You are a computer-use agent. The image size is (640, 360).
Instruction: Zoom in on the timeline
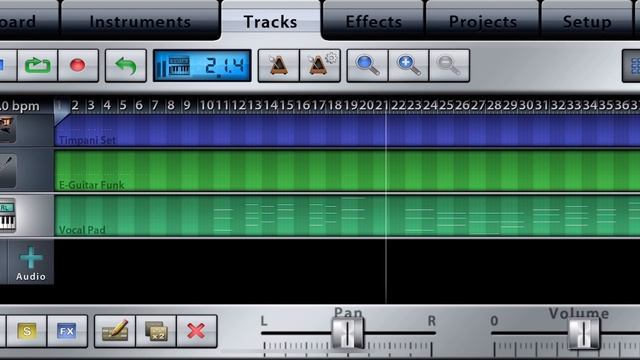click(409, 65)
